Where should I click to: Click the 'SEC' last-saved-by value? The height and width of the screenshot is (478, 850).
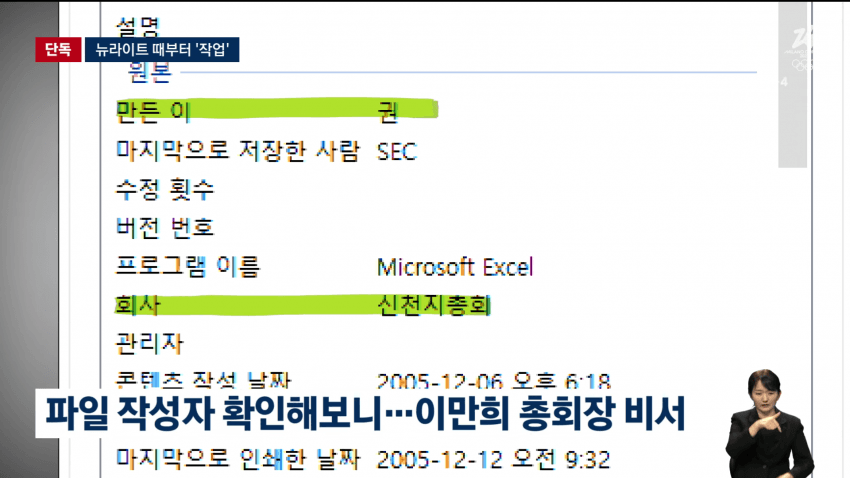396,152
